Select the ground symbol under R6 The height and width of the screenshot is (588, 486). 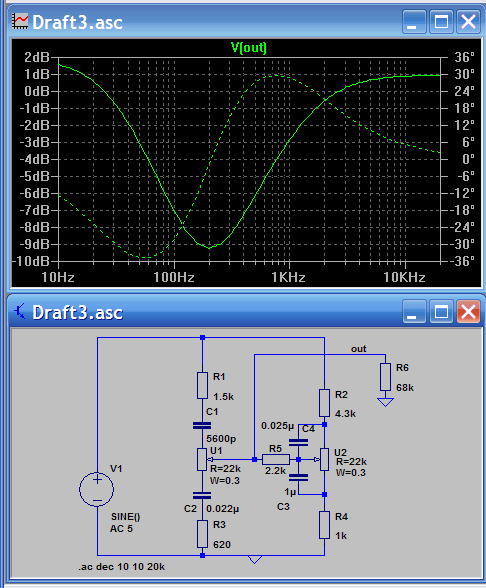385,402
